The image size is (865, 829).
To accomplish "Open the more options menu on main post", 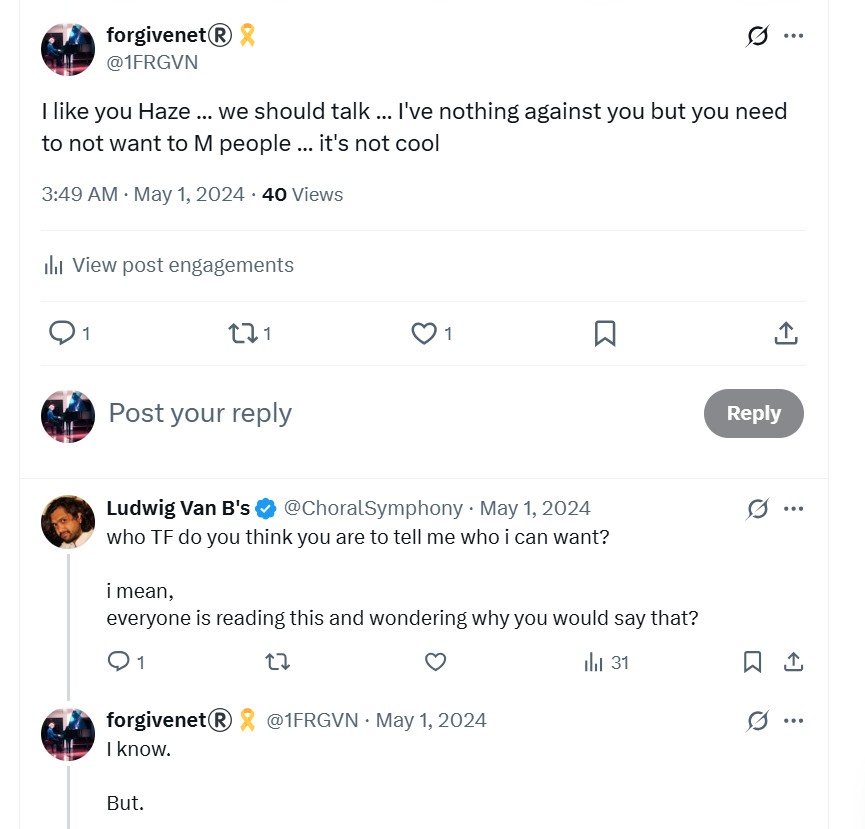I will (793, 36).
